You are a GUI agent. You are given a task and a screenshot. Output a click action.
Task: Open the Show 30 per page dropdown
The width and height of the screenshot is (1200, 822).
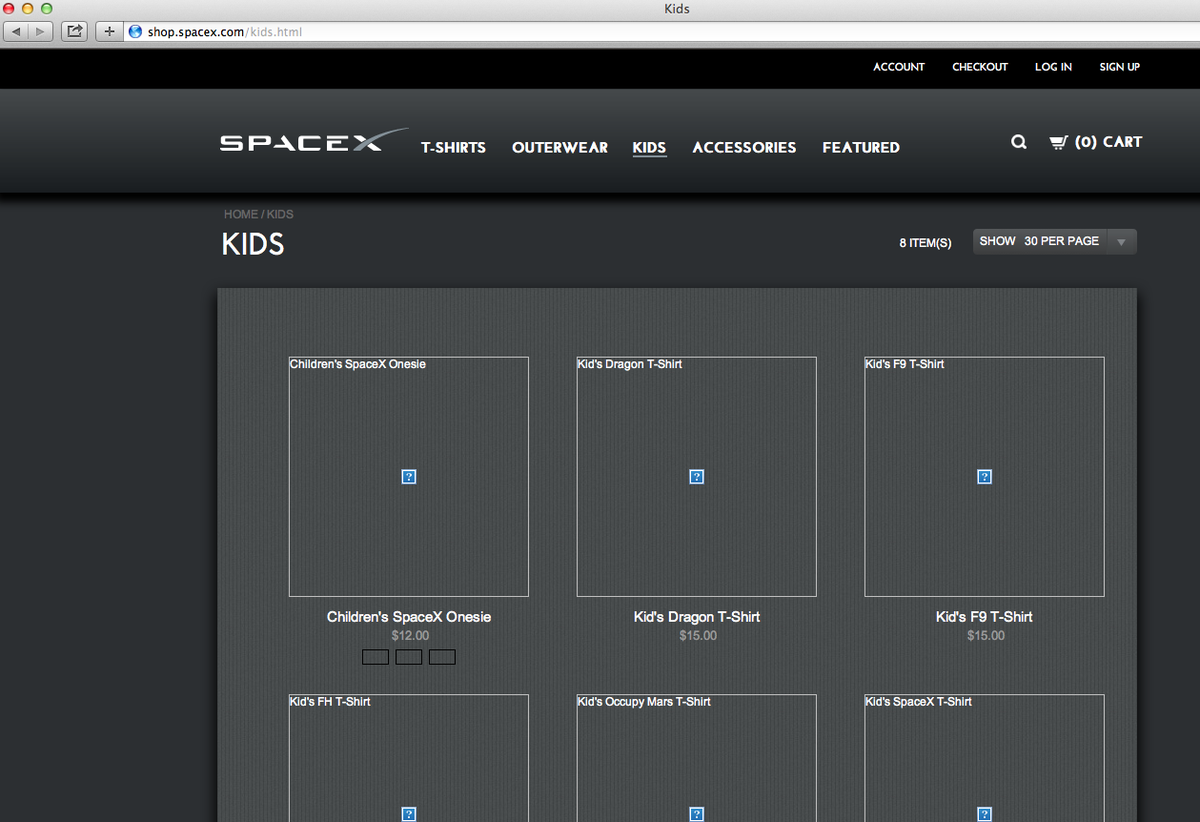click(x=1055, y=241)
